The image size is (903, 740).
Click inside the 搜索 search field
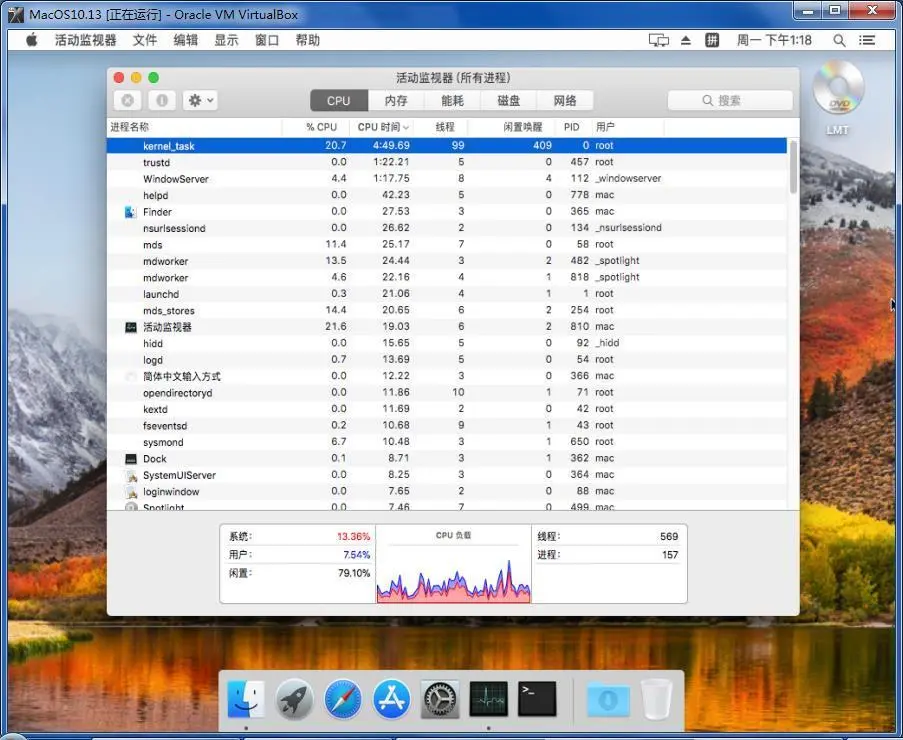tap(729, 100)
